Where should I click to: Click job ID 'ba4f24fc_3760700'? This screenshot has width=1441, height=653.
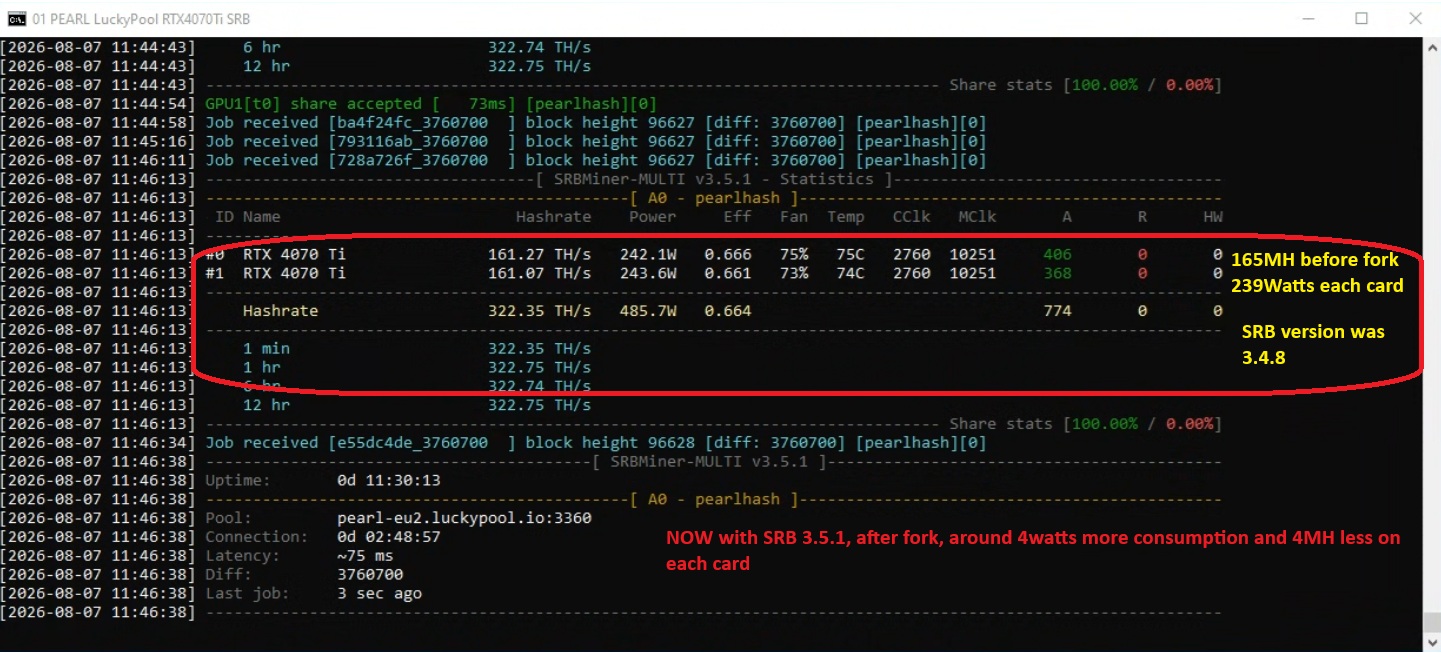point(412,123)
